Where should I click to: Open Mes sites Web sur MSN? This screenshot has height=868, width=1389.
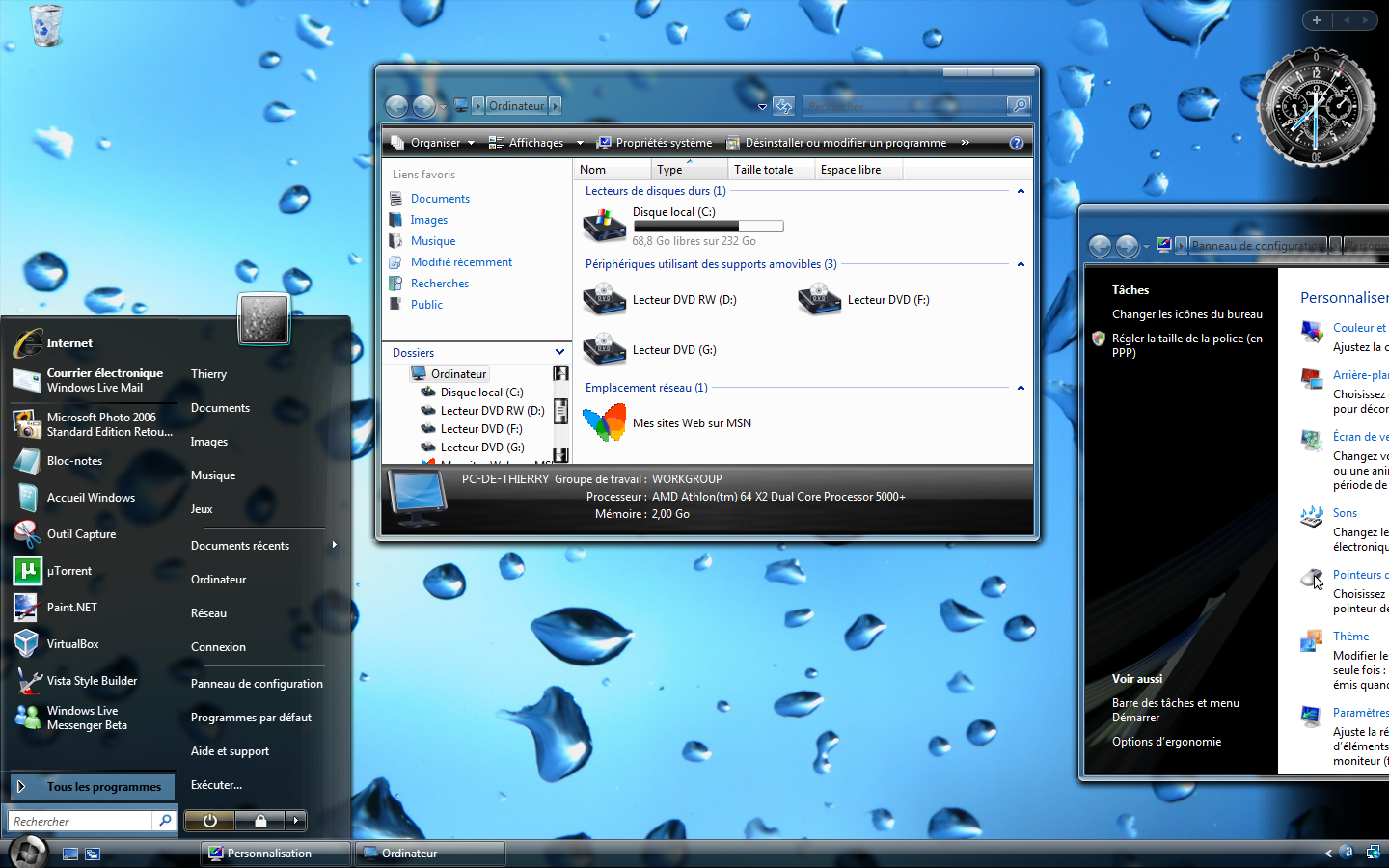[667, 423]
